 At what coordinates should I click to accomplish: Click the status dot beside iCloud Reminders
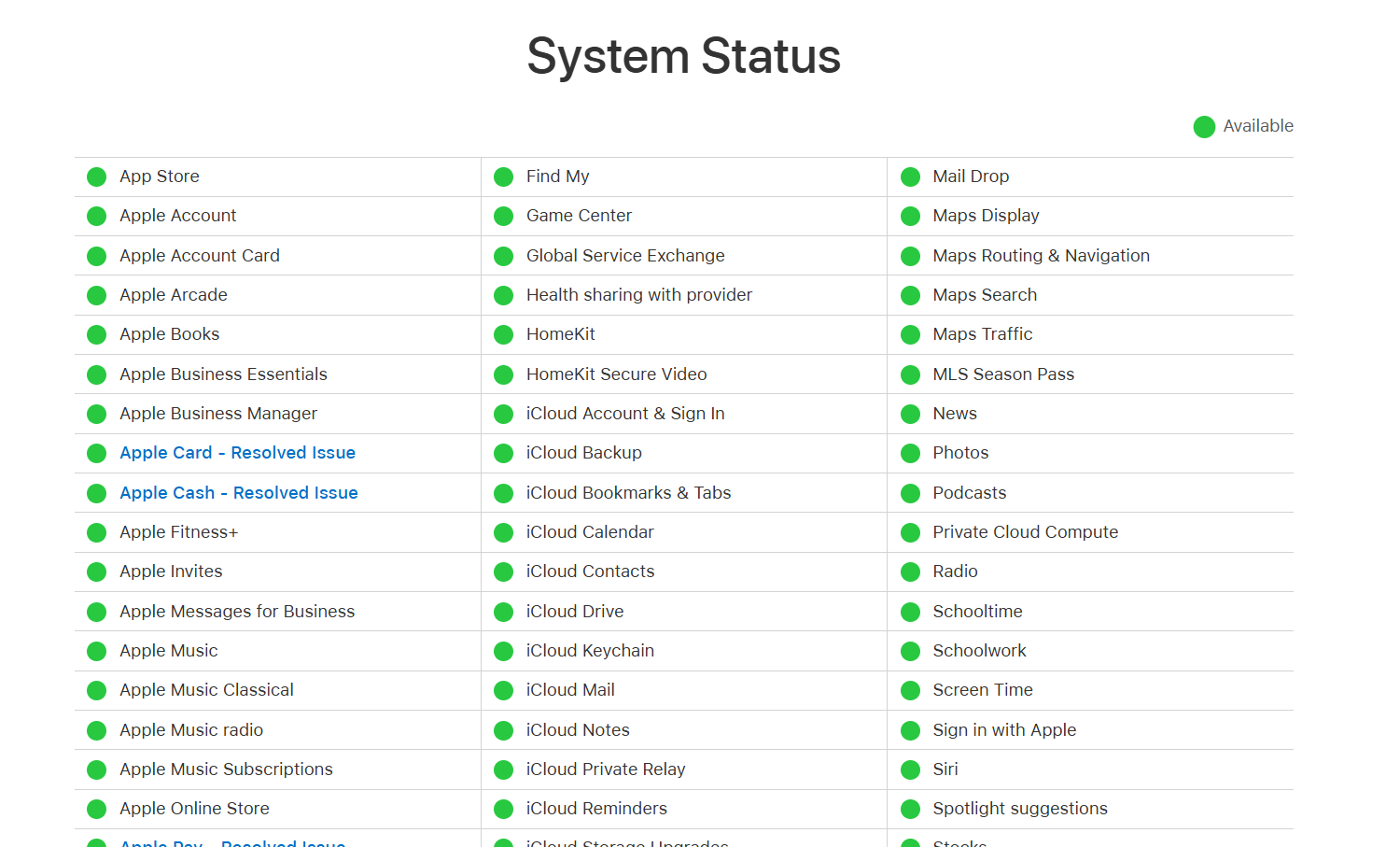[503, 810]
